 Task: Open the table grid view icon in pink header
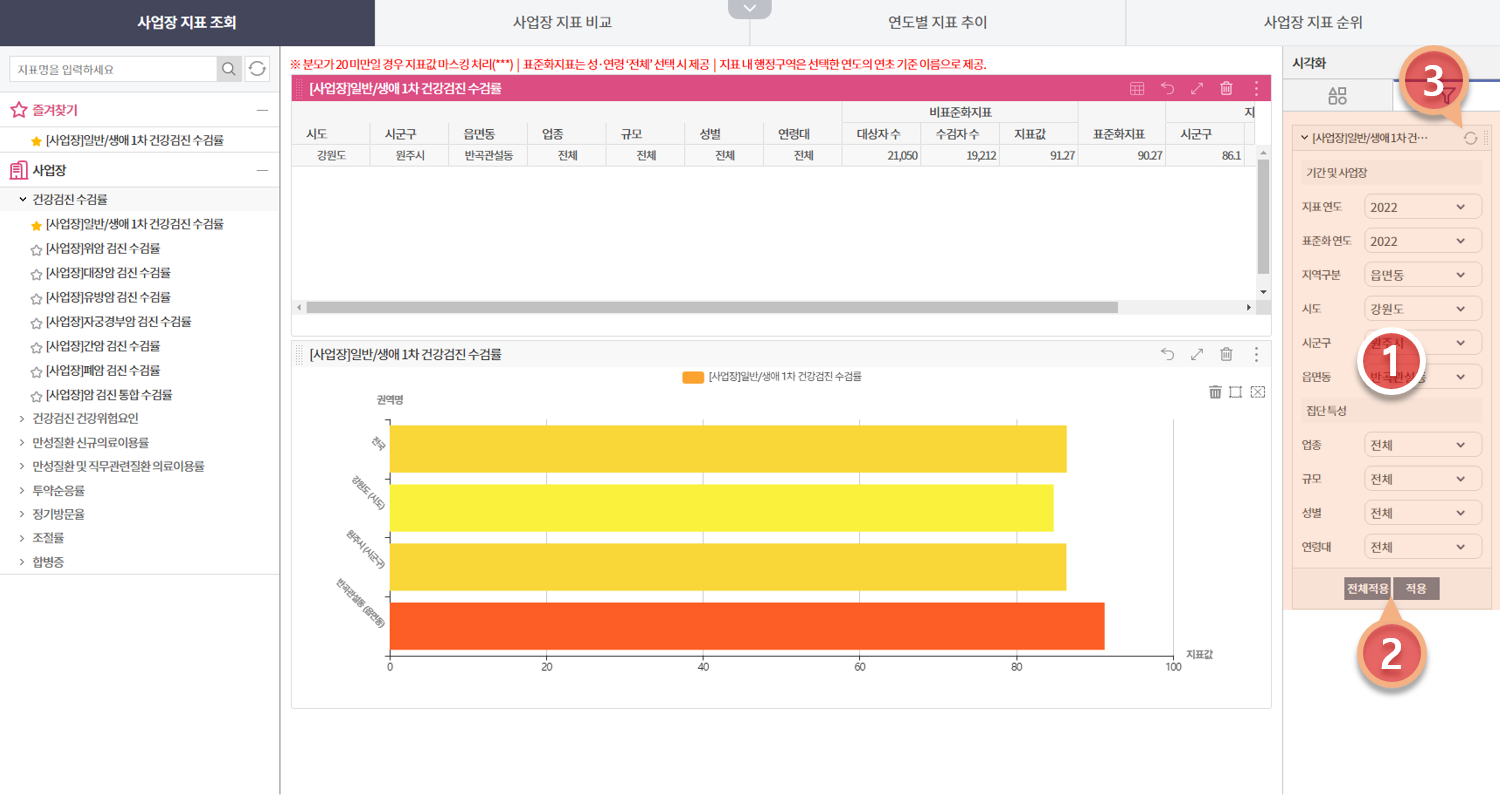coord(1137,88)
